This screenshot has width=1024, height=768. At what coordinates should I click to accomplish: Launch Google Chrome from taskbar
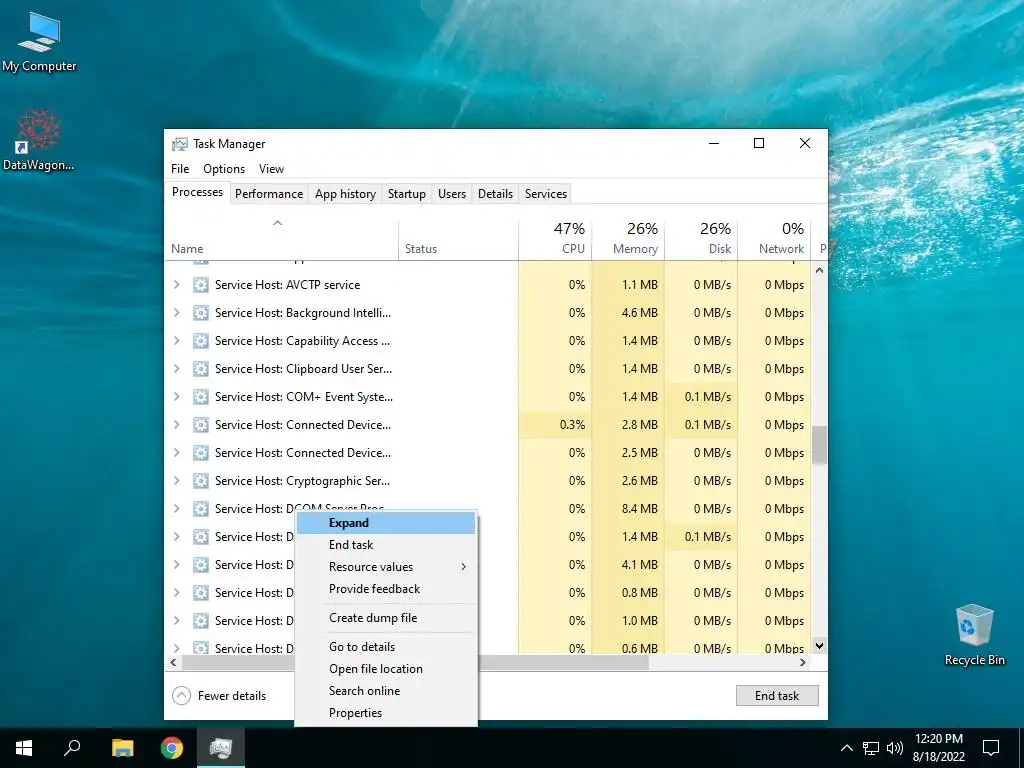click(172, 748)
